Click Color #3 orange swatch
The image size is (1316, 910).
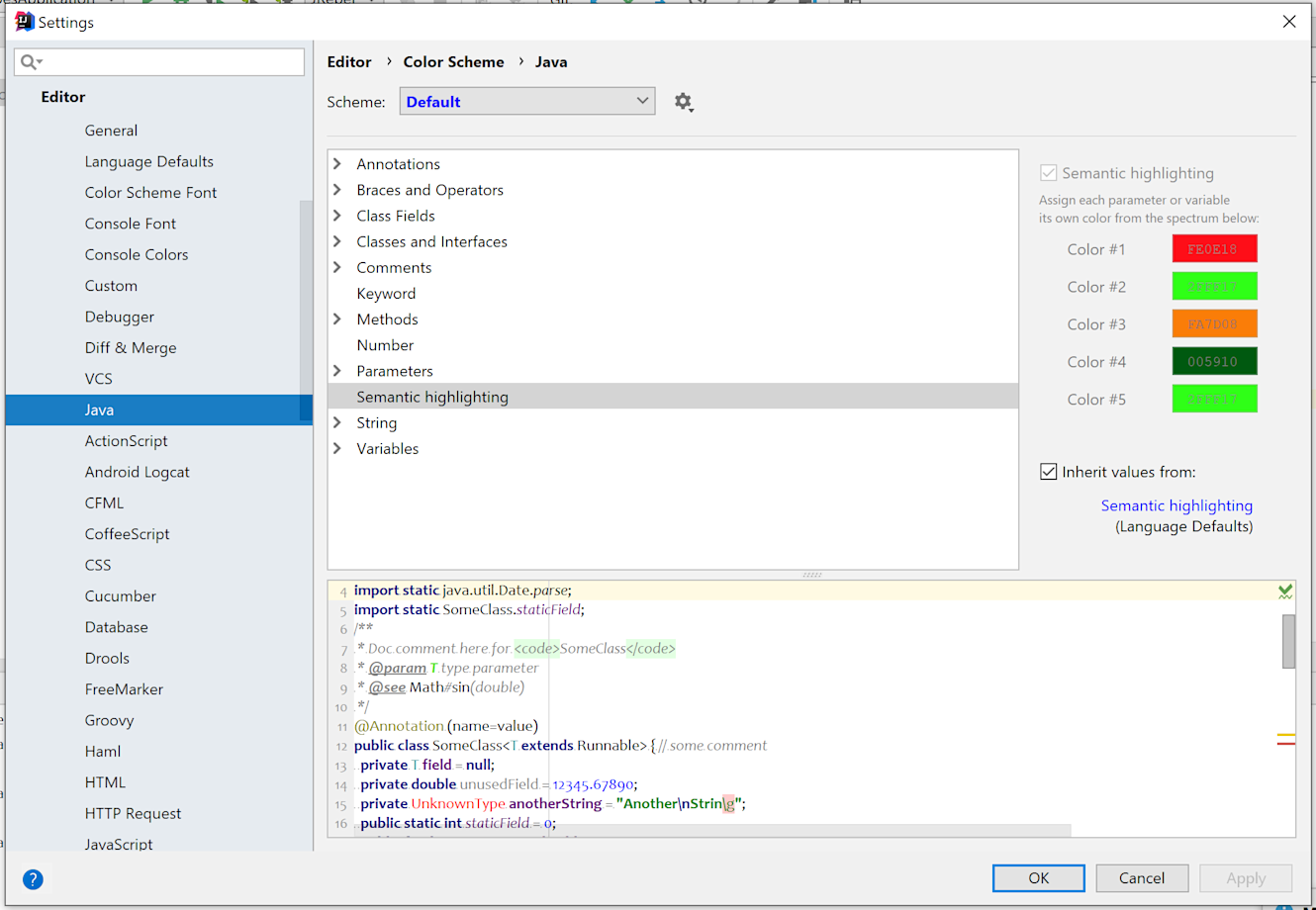coord(1214,323)
